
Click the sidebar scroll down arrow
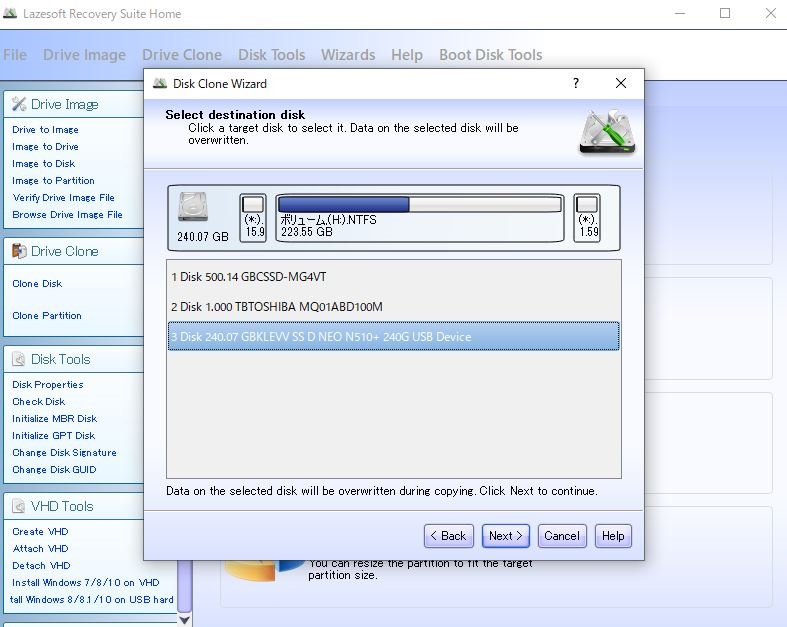tap(184, 620)
